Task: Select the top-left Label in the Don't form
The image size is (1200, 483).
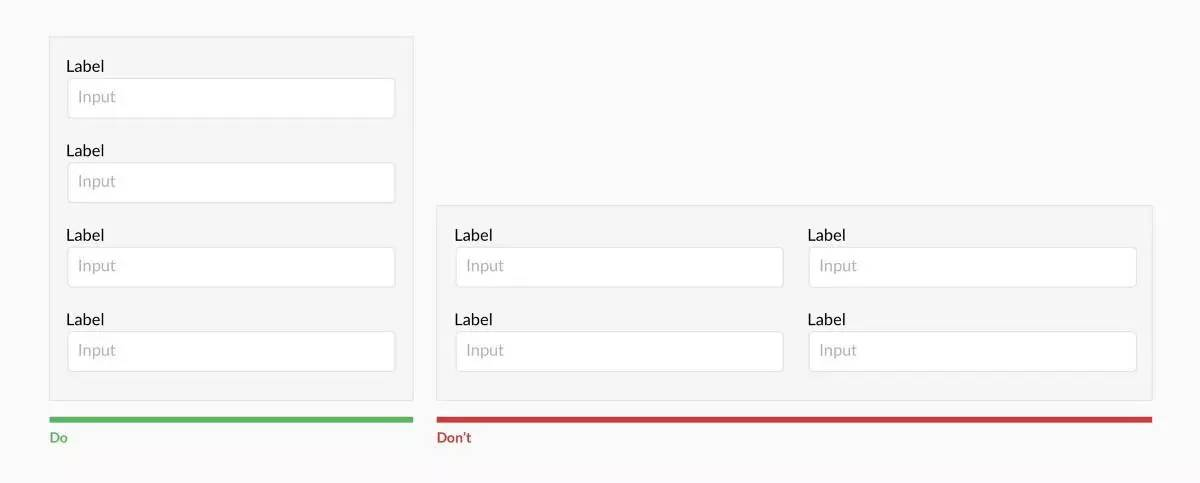Action: tap(473, 235)
